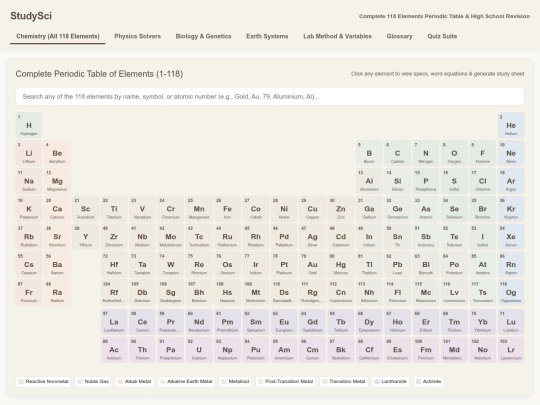
Task: Open the Uranium (U) tile
Action: 199,350
